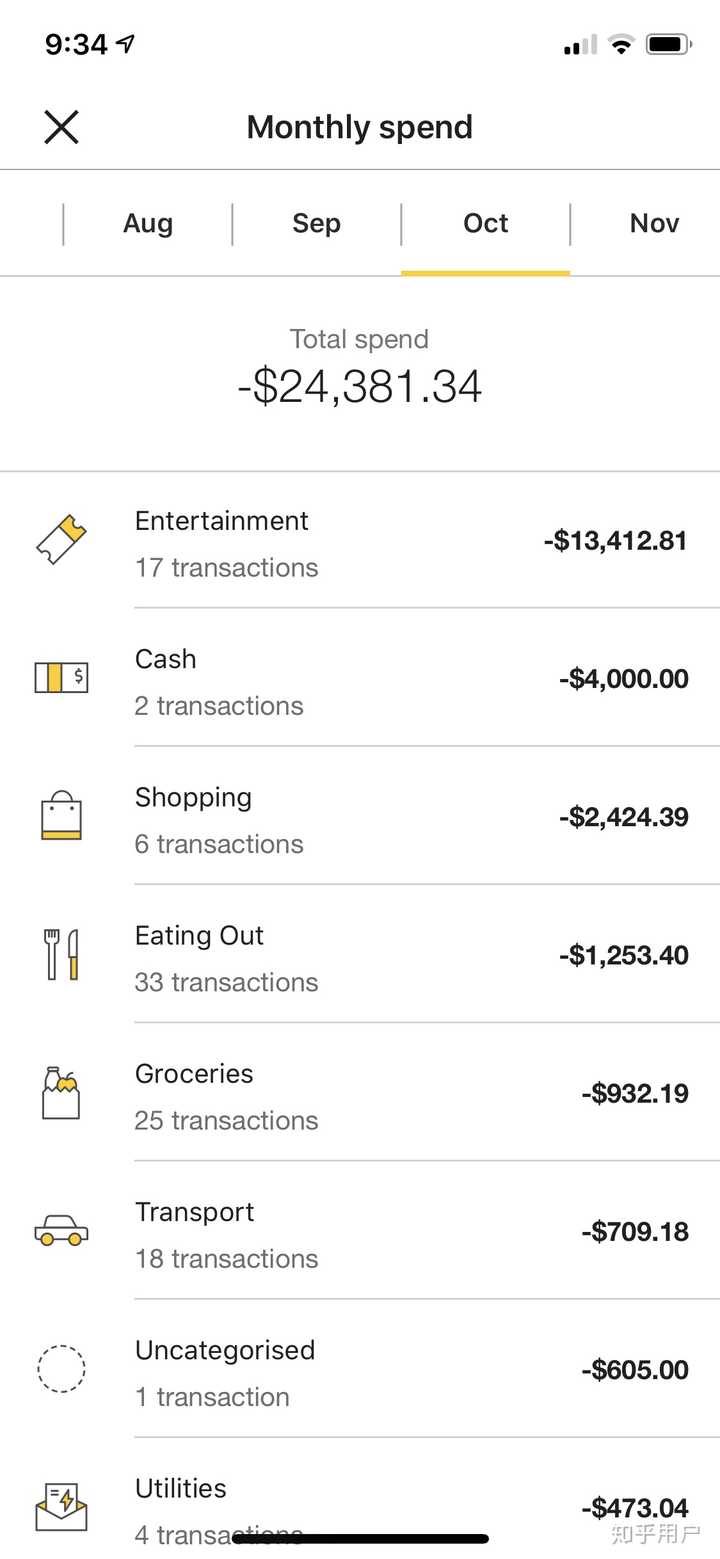Image resolution: width=720 pixels, height=1559 pixels.
Task: Open the Transport category label
Action: coord(195,1212)
